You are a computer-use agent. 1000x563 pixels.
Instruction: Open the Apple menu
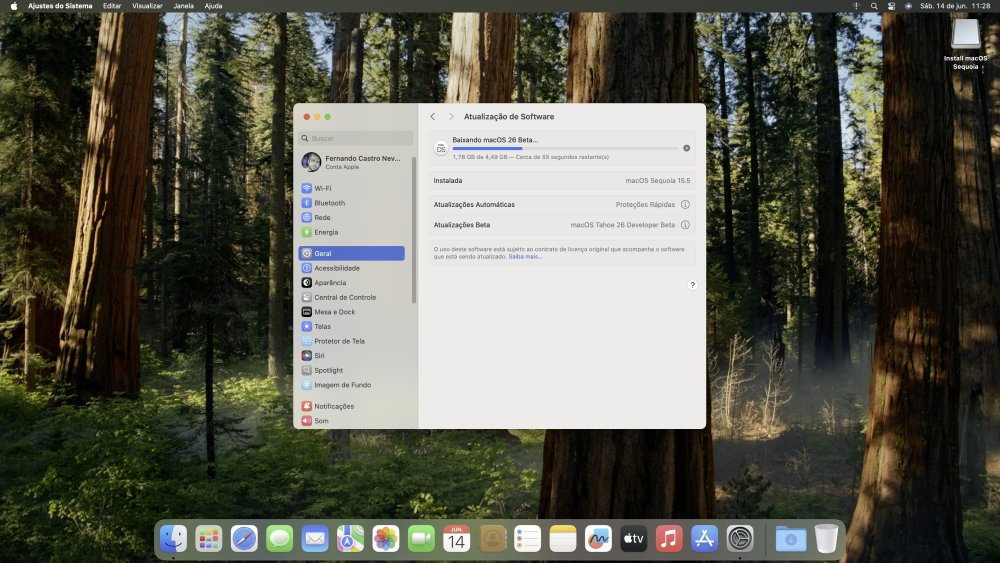click(14, 6)
